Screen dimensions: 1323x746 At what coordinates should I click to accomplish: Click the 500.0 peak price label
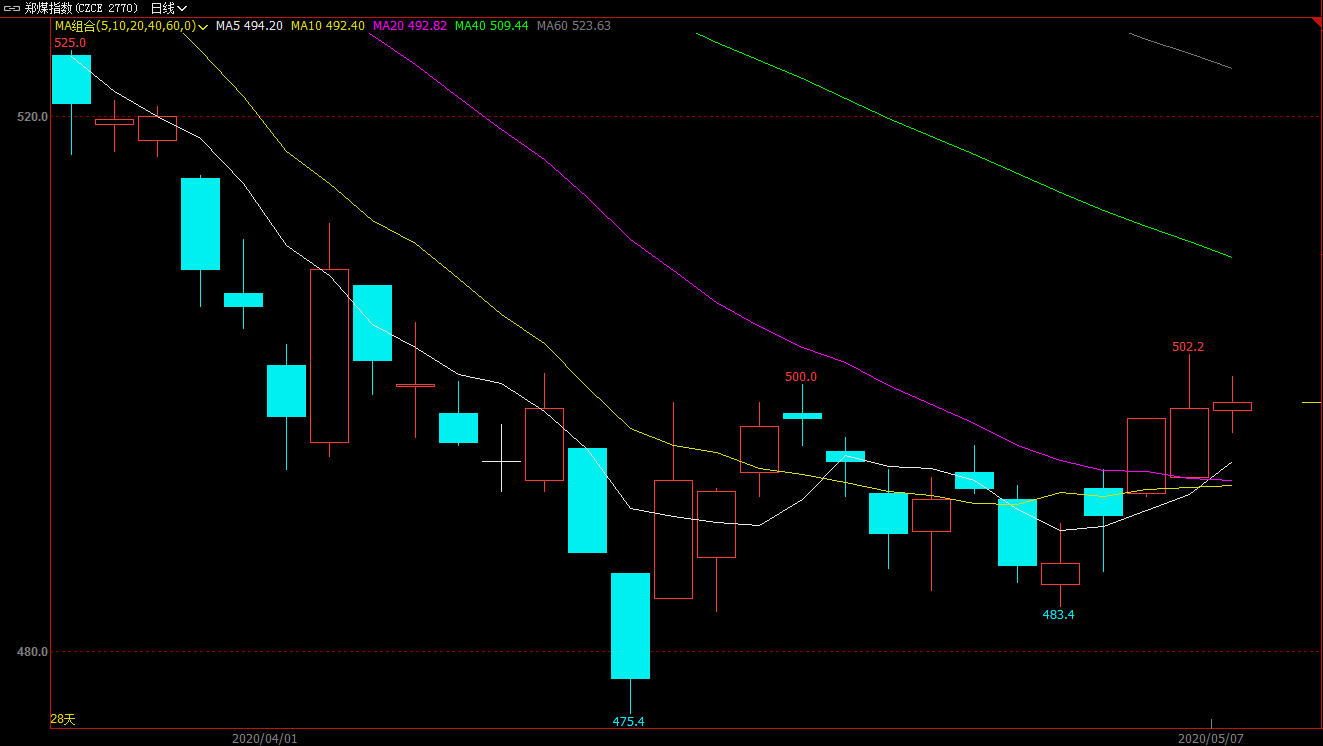[801, 377]
